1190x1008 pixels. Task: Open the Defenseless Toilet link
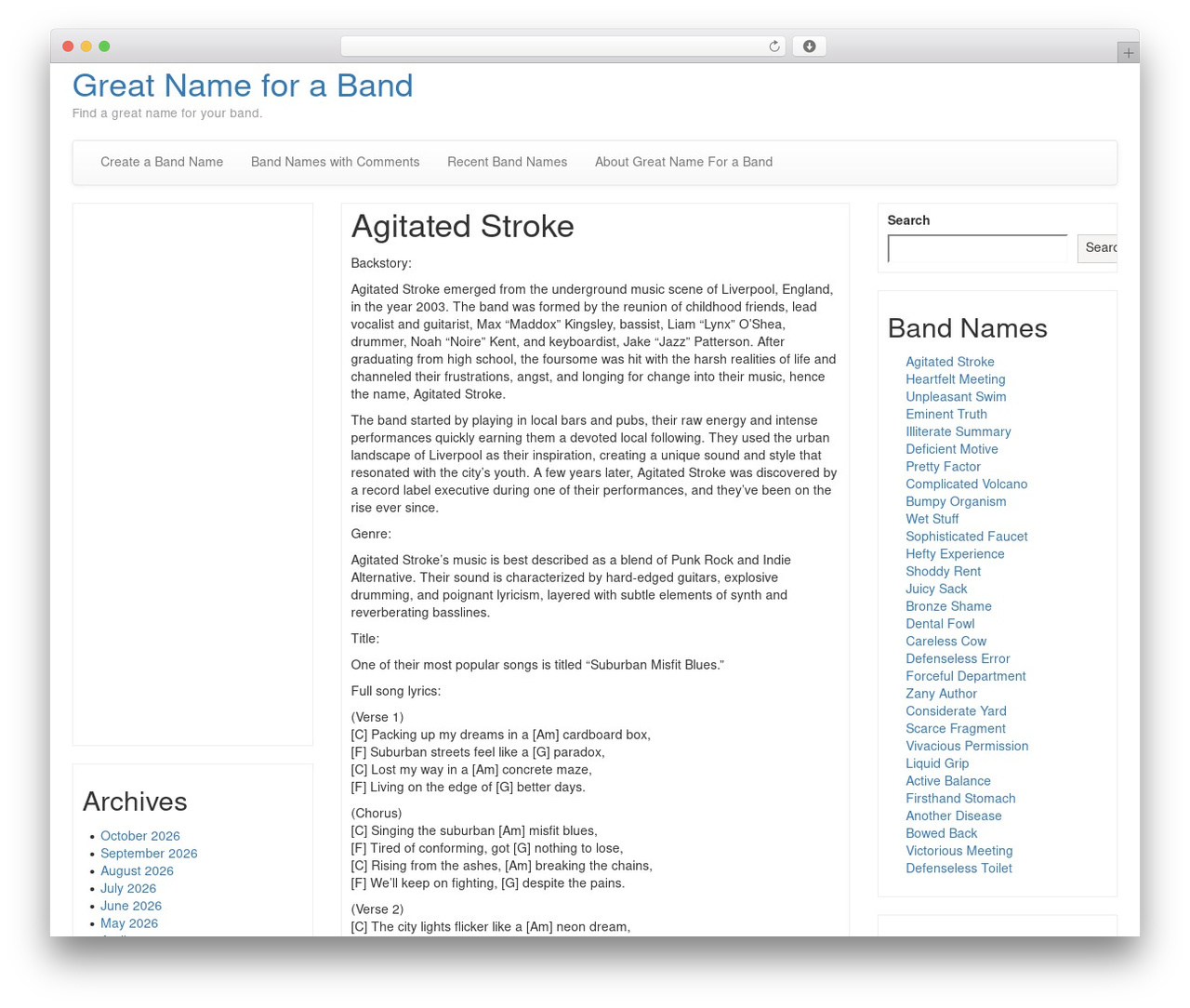959,869
